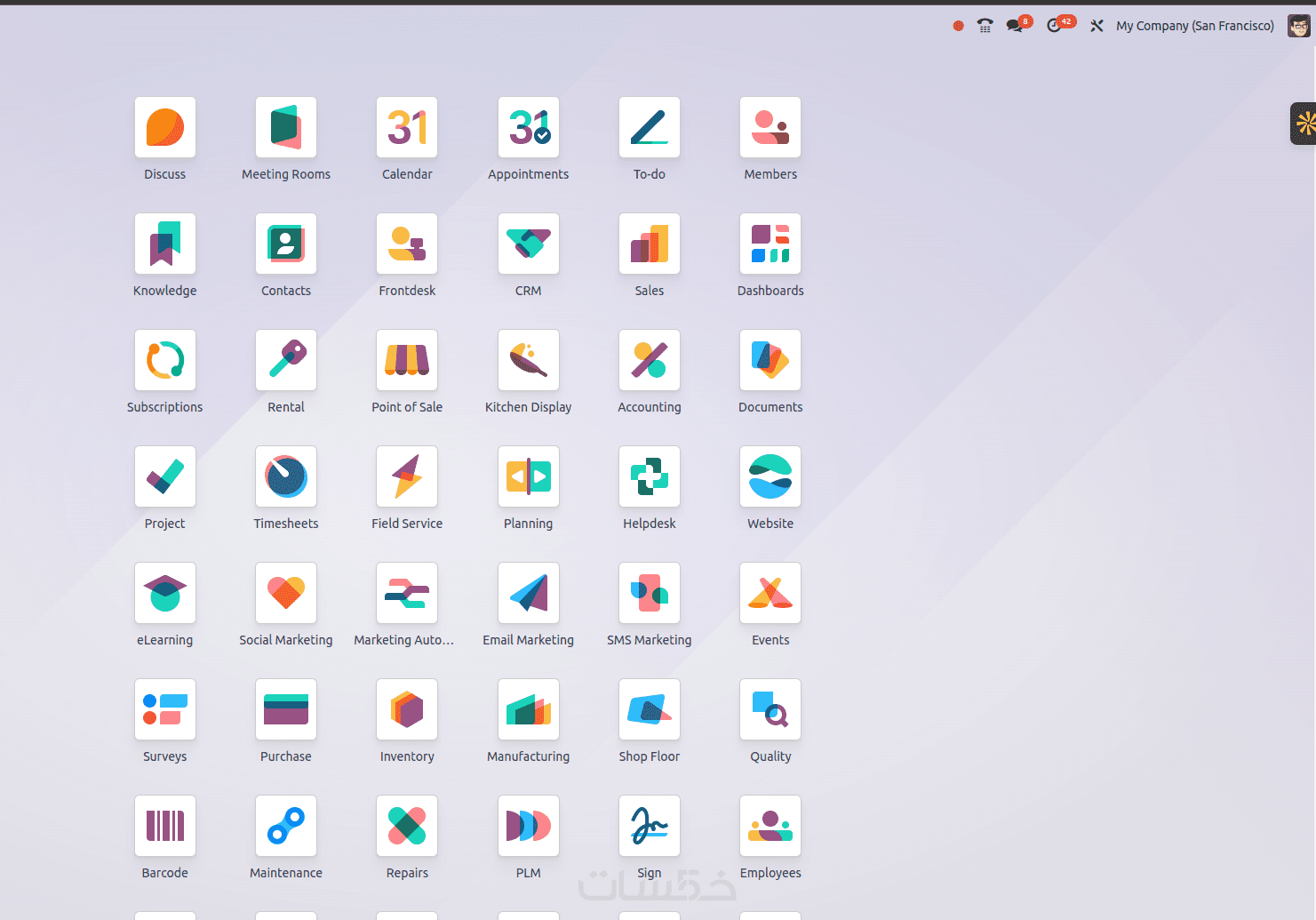Launch the Sales app
Image resolution: width=1316 pixels, height=920 pixels.
[x=650, y=244]
